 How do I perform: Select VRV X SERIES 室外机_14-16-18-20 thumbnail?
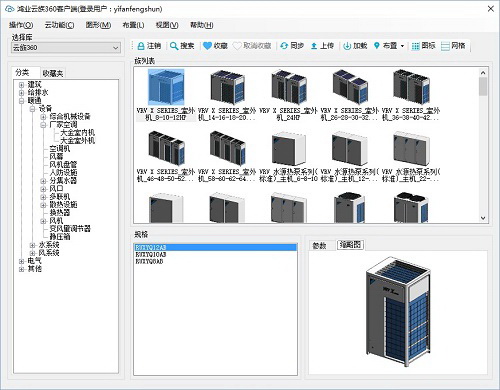227,87
